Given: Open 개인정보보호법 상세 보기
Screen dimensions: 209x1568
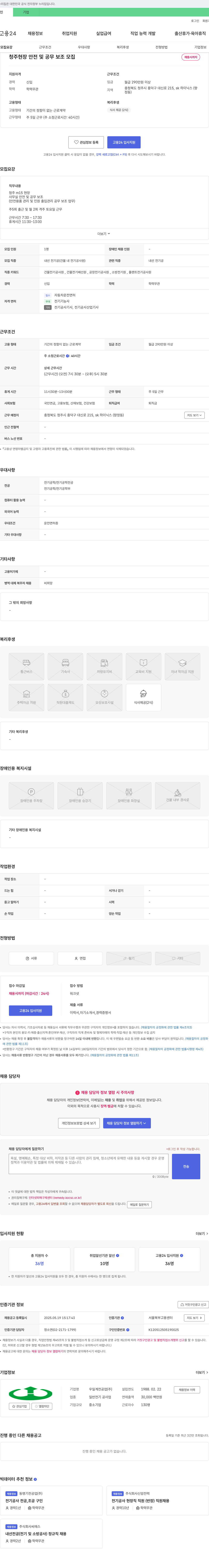Looking at the screenshot, I should 79,1123.
